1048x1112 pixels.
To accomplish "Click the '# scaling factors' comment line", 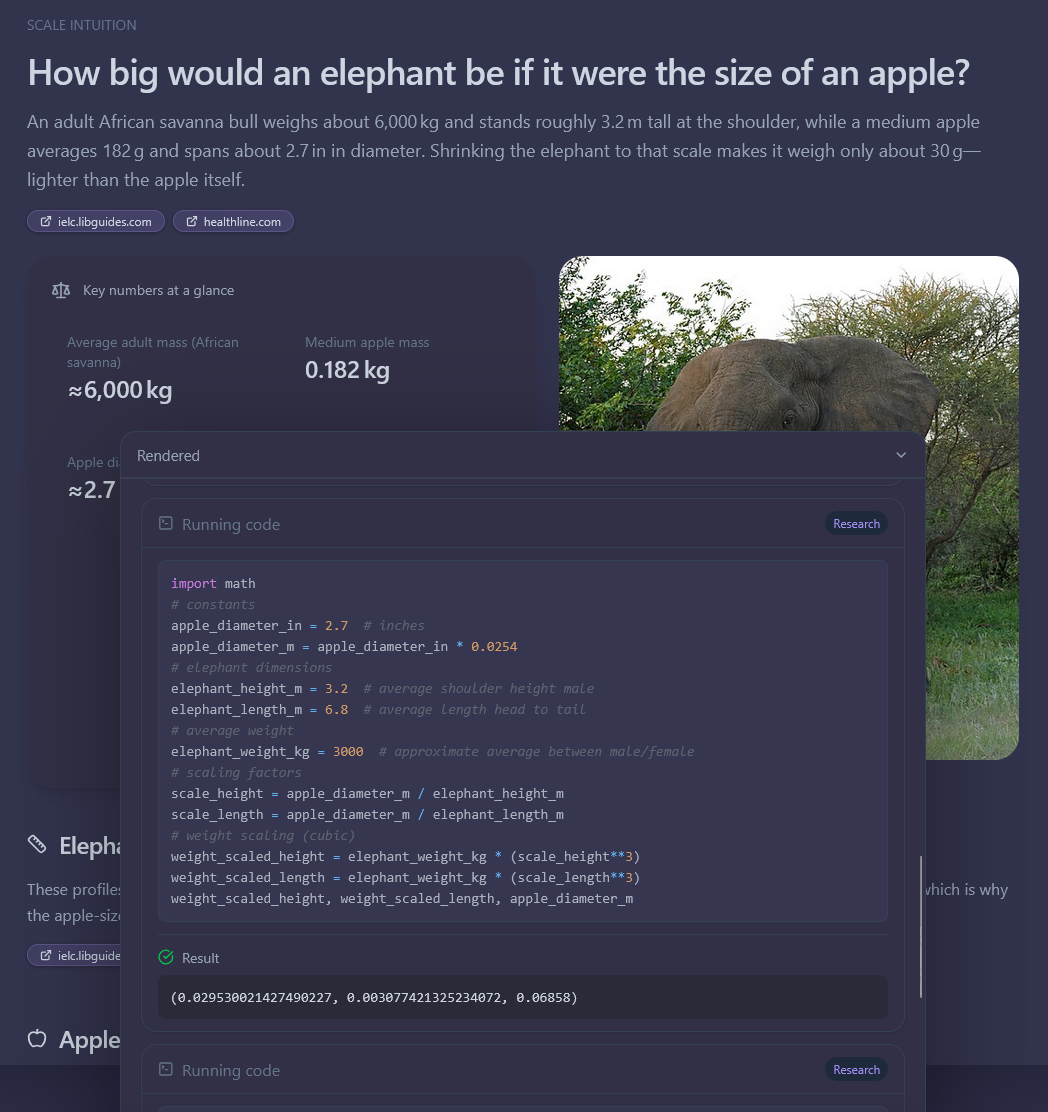I will tap(236, 772).
